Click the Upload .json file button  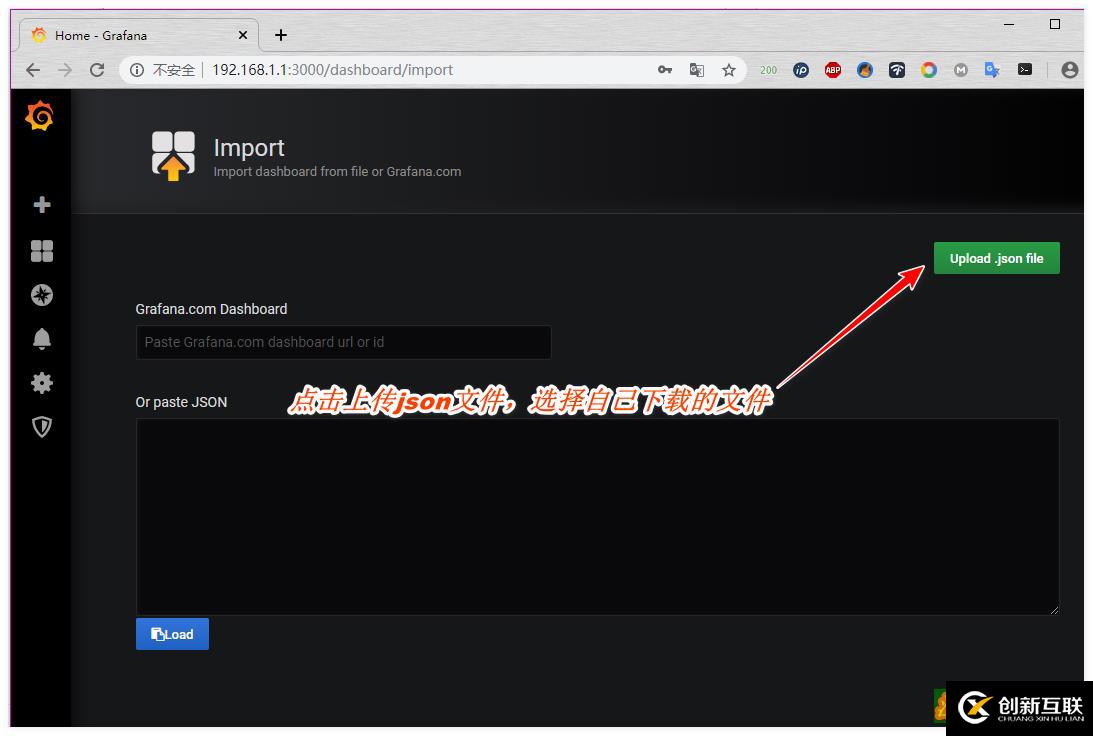point(996,258)
